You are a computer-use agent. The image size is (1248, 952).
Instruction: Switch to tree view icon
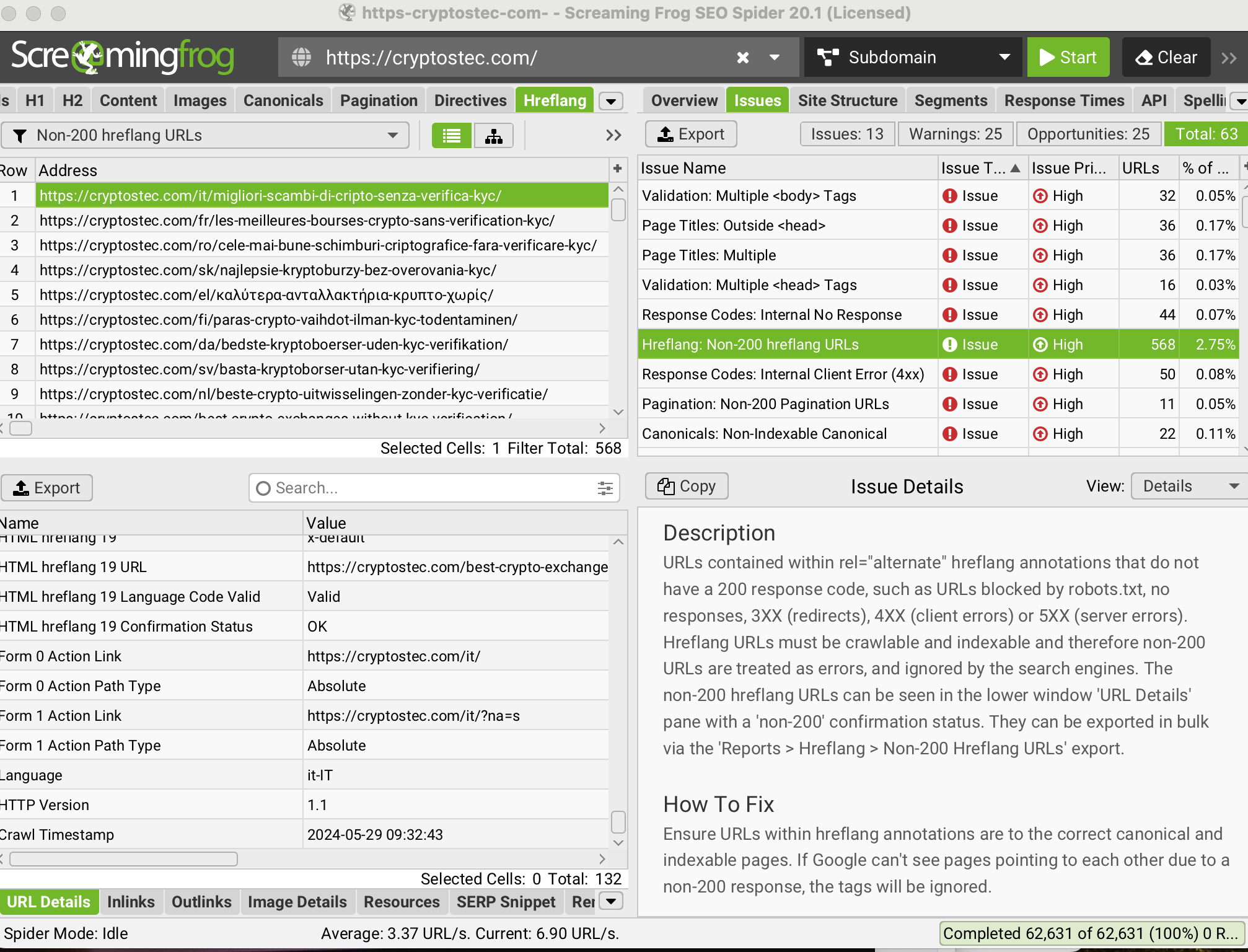click(x=494, y=135)
